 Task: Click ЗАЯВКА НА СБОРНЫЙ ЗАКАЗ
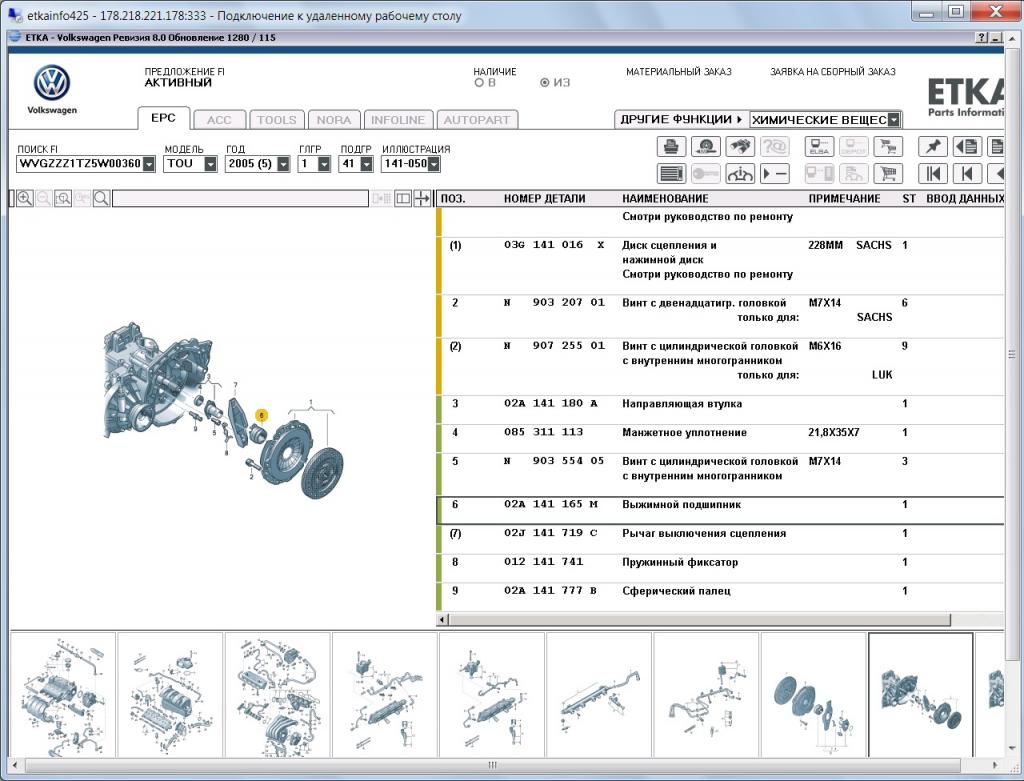coord(833,72)
